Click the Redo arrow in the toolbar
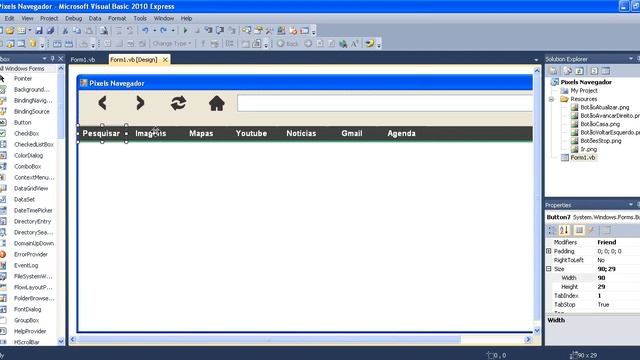This screenshot has width=640, height=360. pos(163,31)
